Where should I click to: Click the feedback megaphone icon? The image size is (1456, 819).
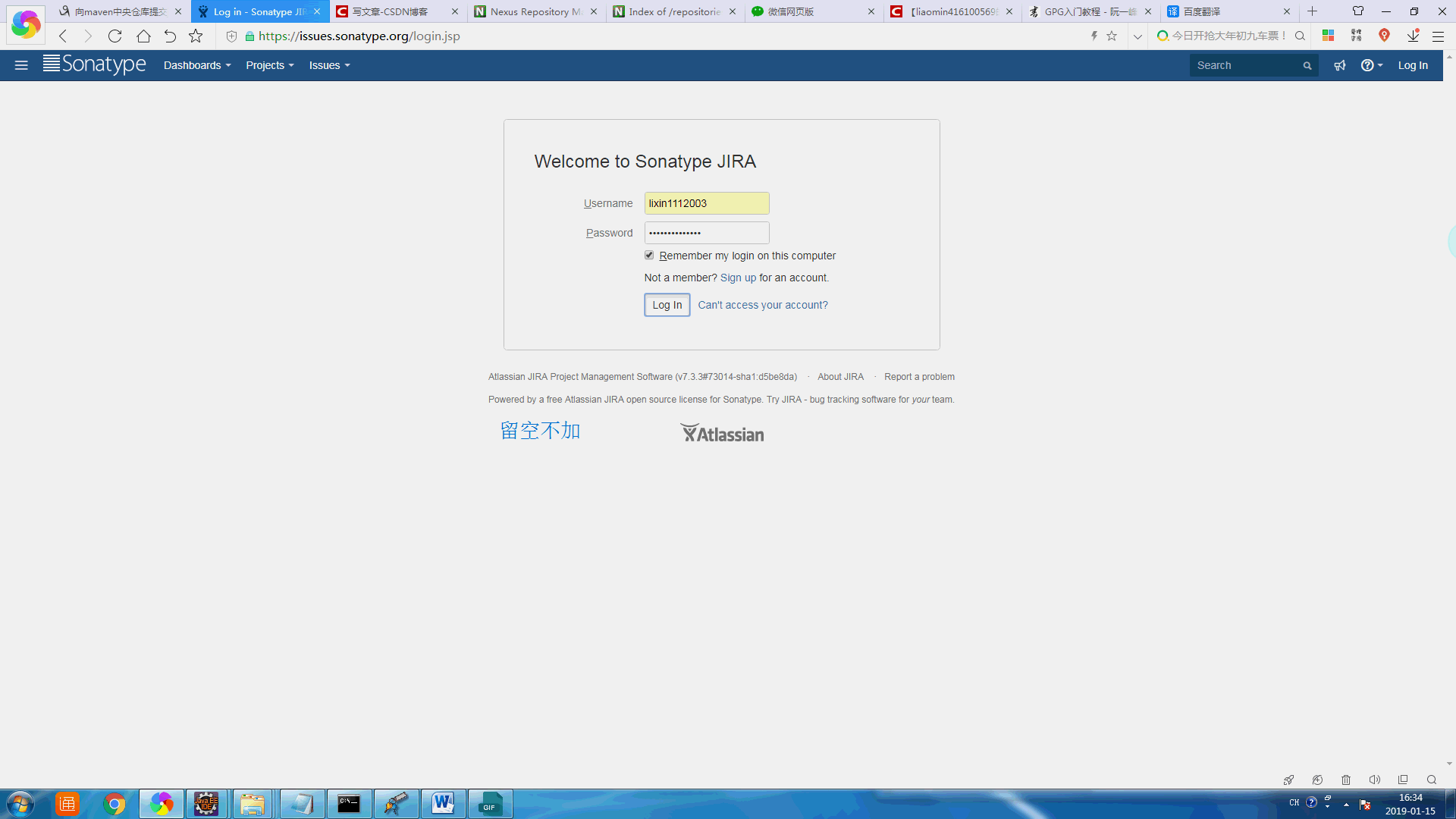tap(1340, 65)
